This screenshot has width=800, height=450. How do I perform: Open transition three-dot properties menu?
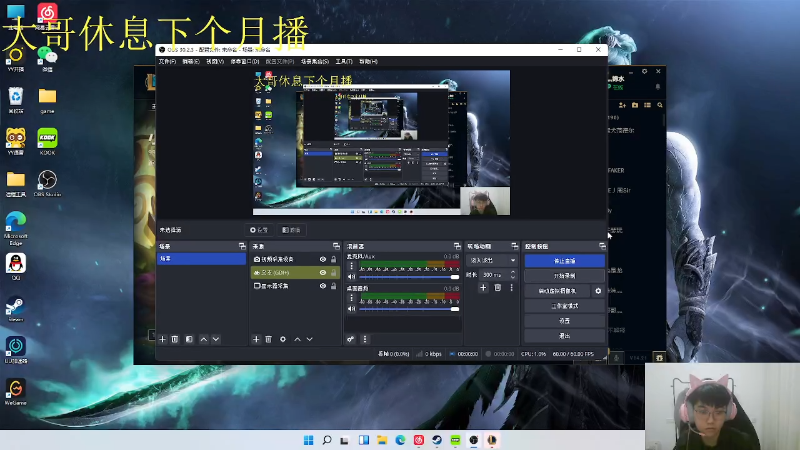(511, 288)
